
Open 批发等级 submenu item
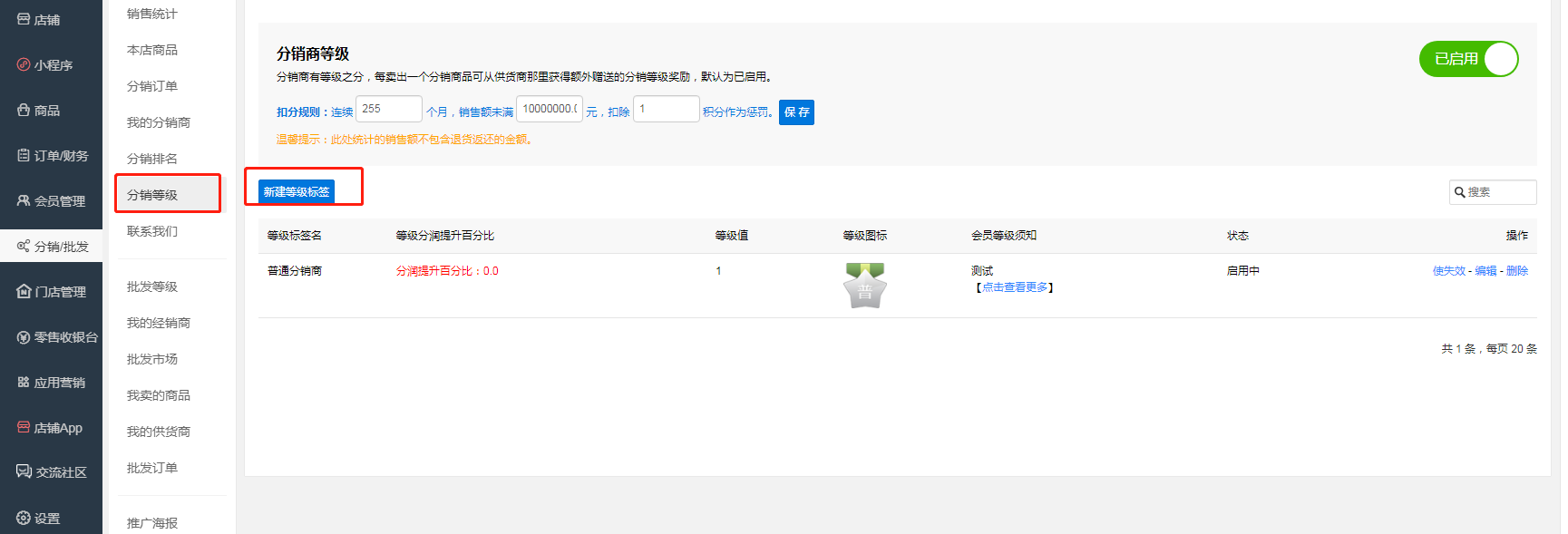pyautogui.click(x=152, y=286)
